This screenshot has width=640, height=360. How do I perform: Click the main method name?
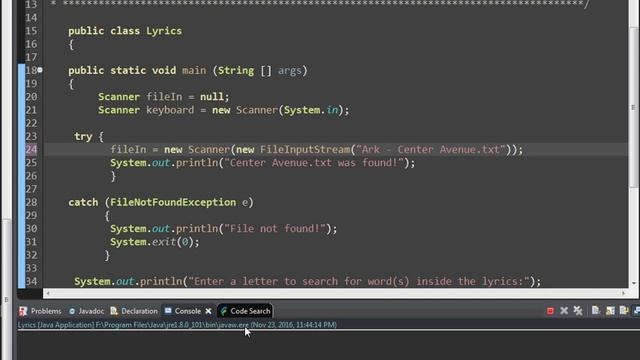[x=194, y=70]
